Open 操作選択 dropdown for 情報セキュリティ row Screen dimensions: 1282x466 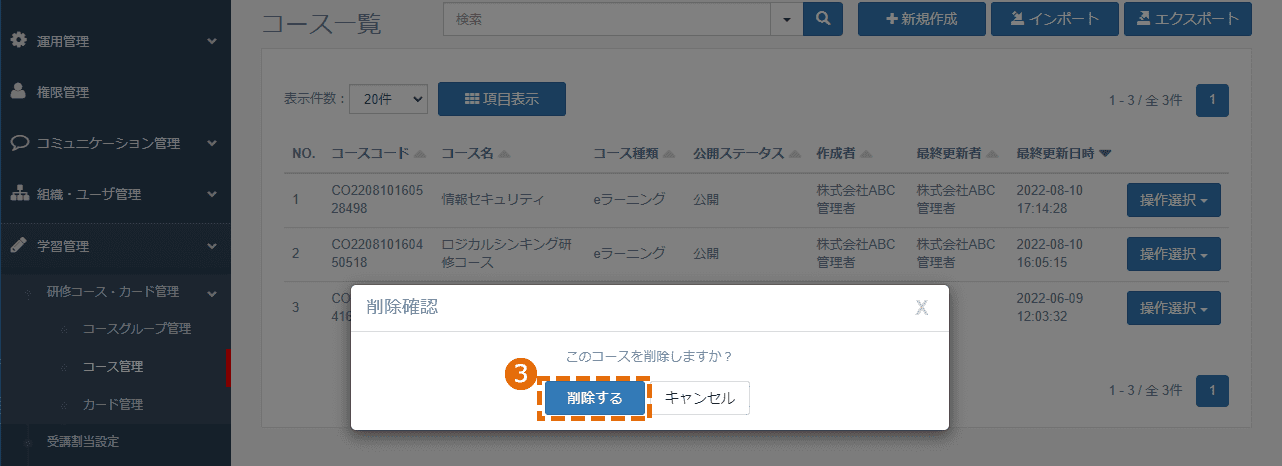pos(1174,199)
